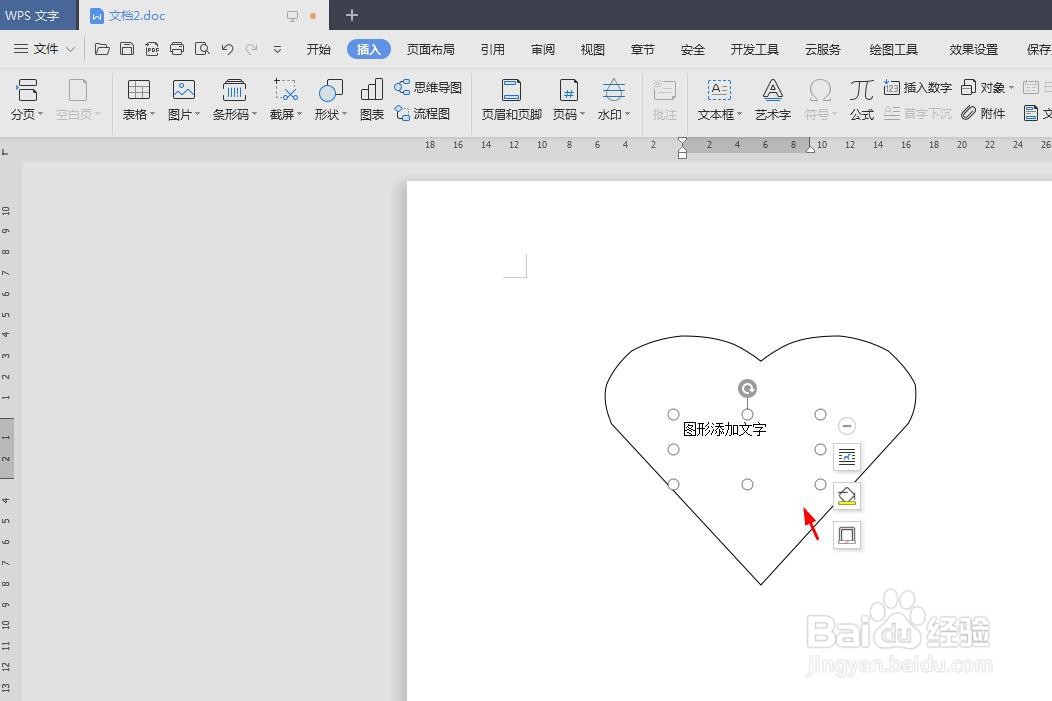The height and width of the screenshot is (701, 1052).
Task: Click the rotate handle above text box
Action: click(x=747, y=388)
